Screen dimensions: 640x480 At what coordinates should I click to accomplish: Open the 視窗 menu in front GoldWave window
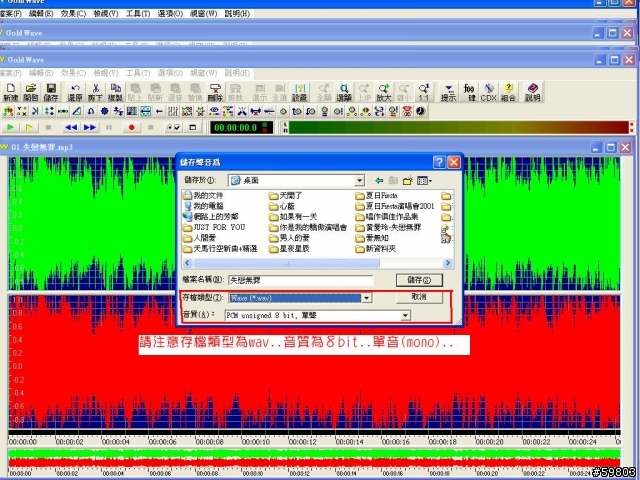pyautogui.click(x=203, y=73)
